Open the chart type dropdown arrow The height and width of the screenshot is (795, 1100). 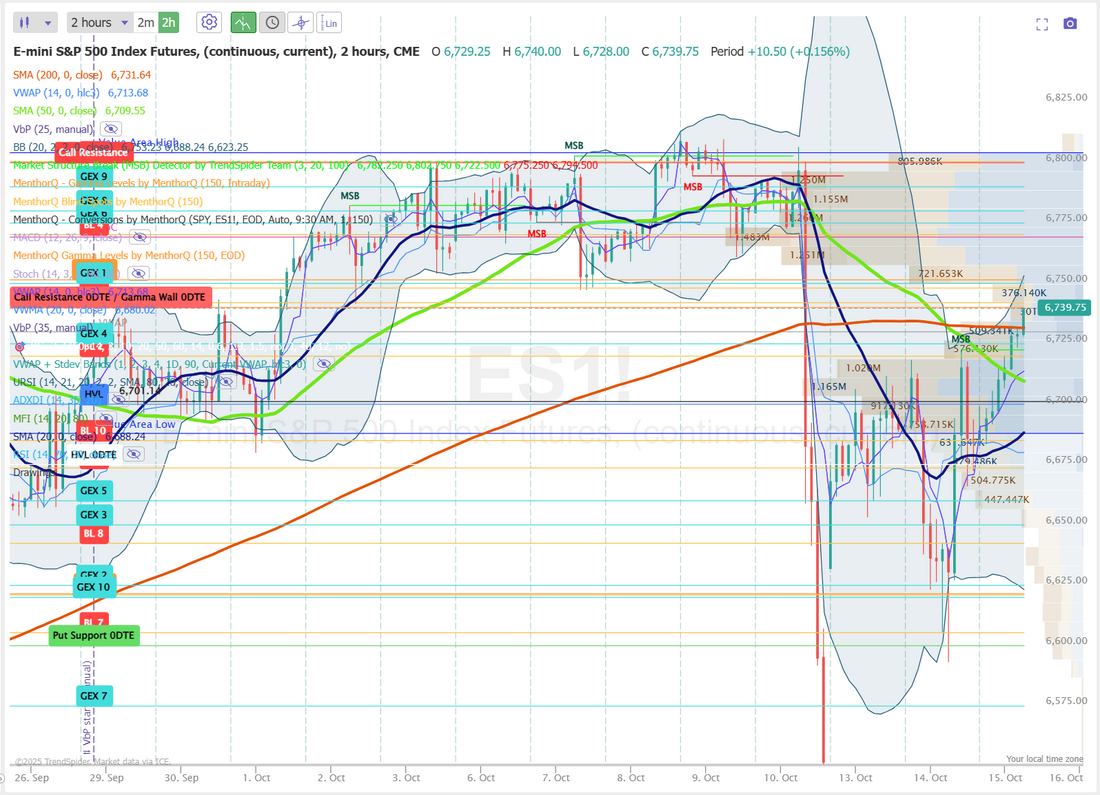(x=48, y=22)
